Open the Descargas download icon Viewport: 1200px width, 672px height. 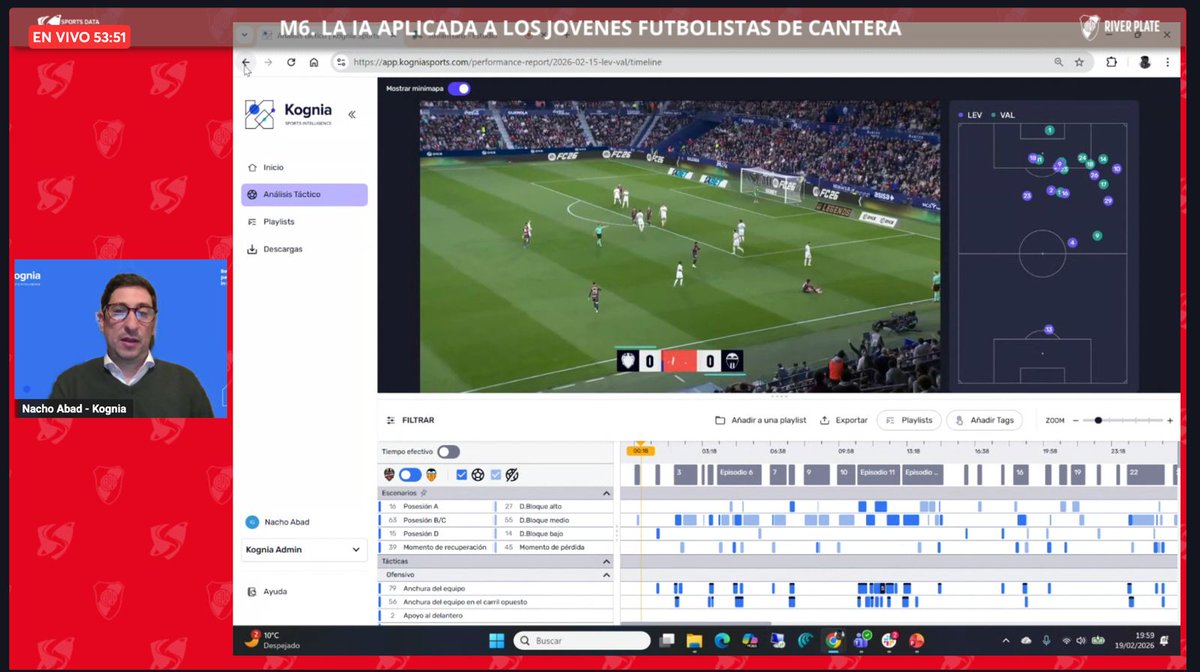tap(252, 248)
